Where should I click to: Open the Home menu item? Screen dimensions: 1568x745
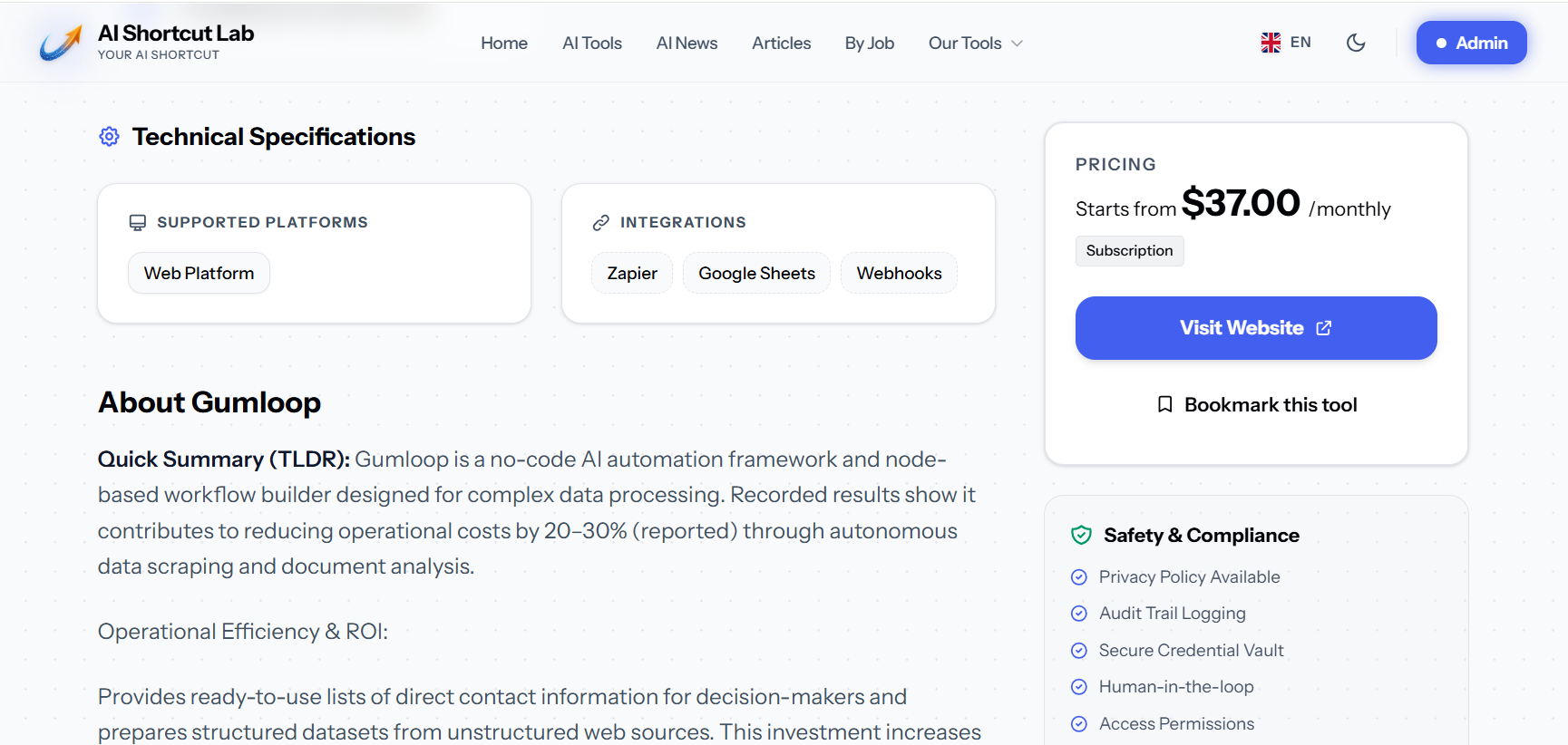504,44
